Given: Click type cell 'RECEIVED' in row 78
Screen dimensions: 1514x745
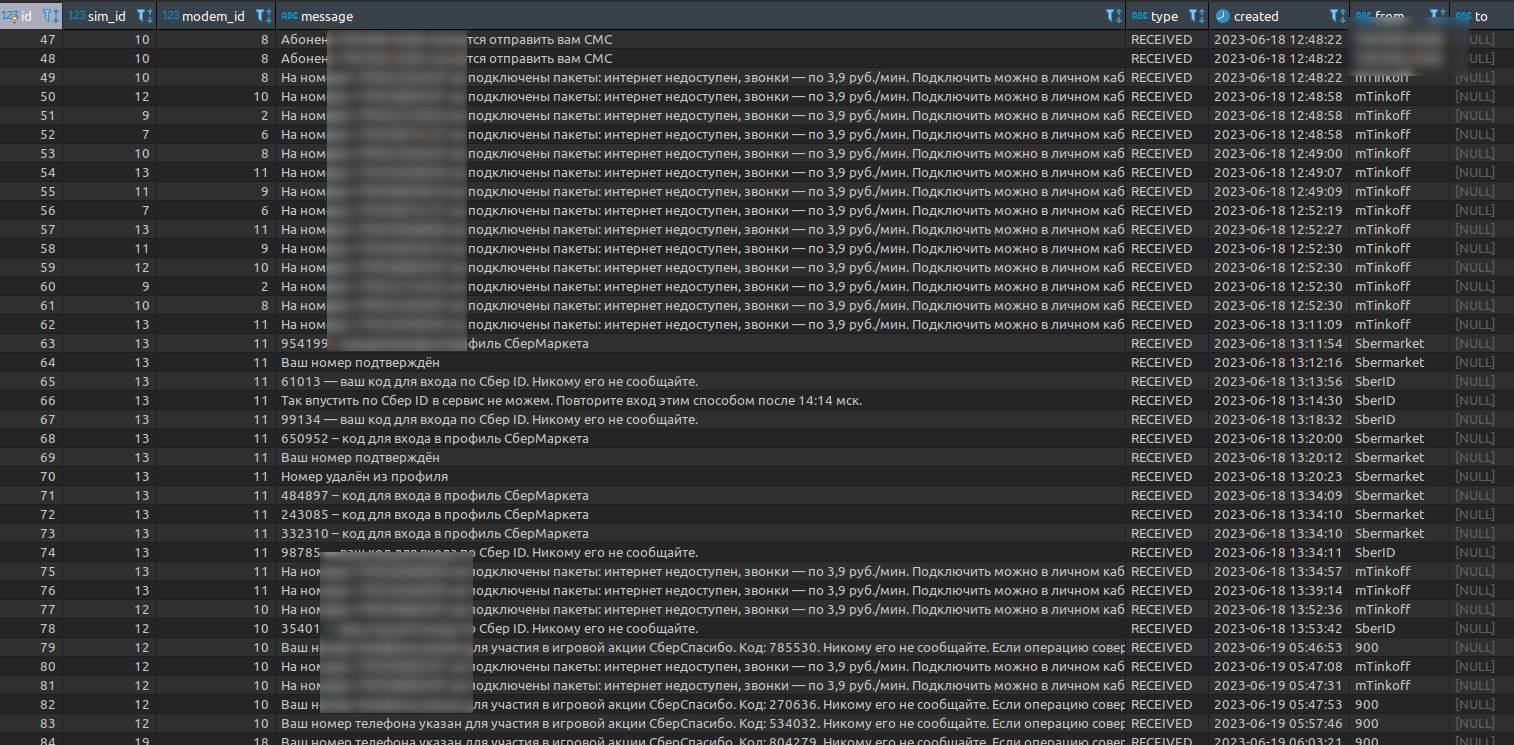Looking at the screenshot, I should (x=1161, y=629).
